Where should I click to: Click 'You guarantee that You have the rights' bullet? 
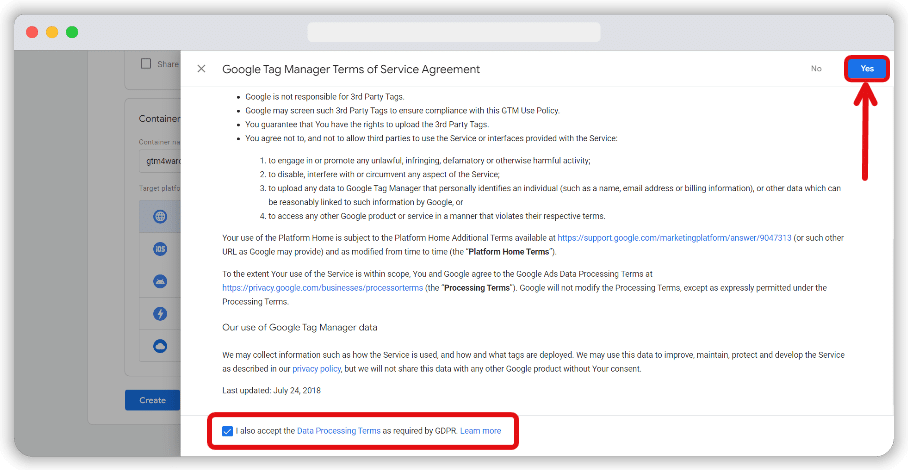(x=367, y=124)
